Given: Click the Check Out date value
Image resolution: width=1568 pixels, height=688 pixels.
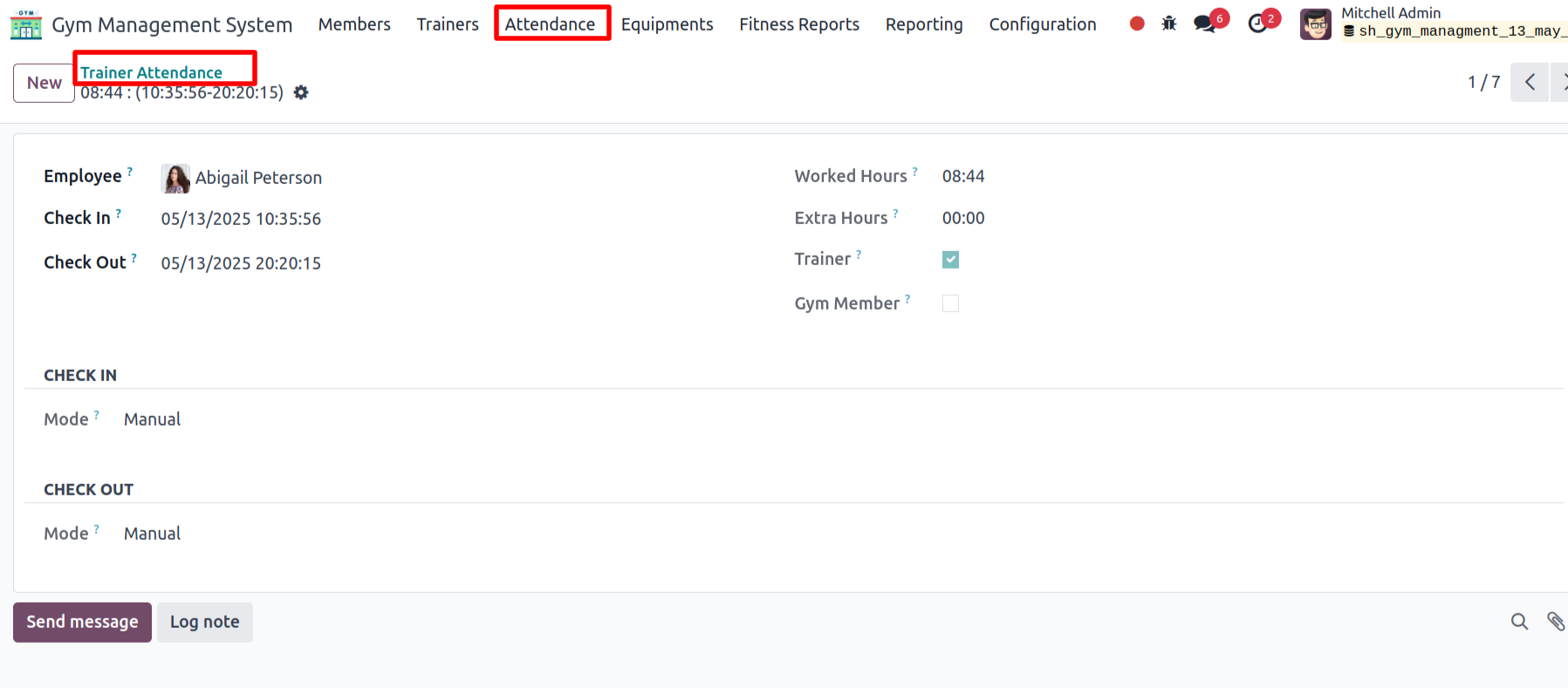Looking at the screenshot, I should click(x=241, y=263).
